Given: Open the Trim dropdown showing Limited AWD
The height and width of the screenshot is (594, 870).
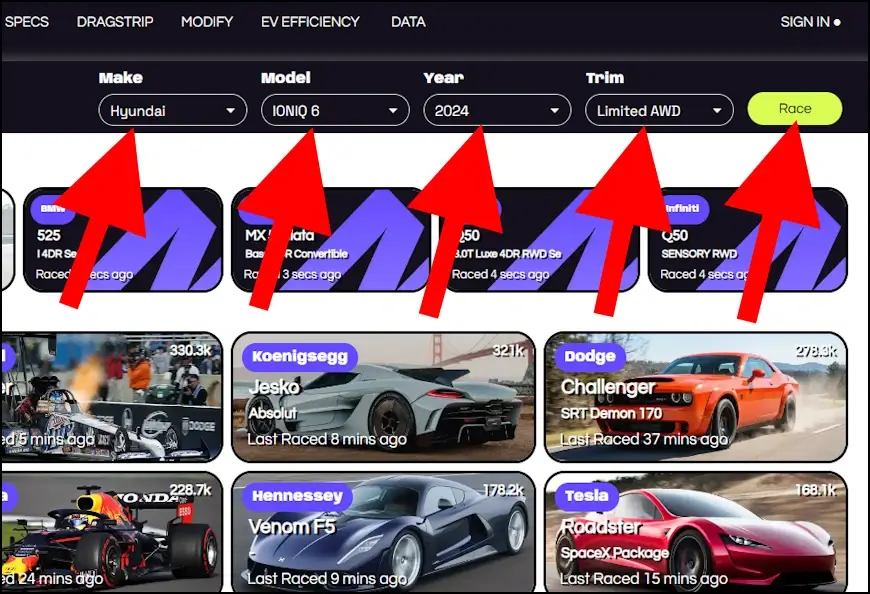Looking at the screenshot, I should coord(659,110).
